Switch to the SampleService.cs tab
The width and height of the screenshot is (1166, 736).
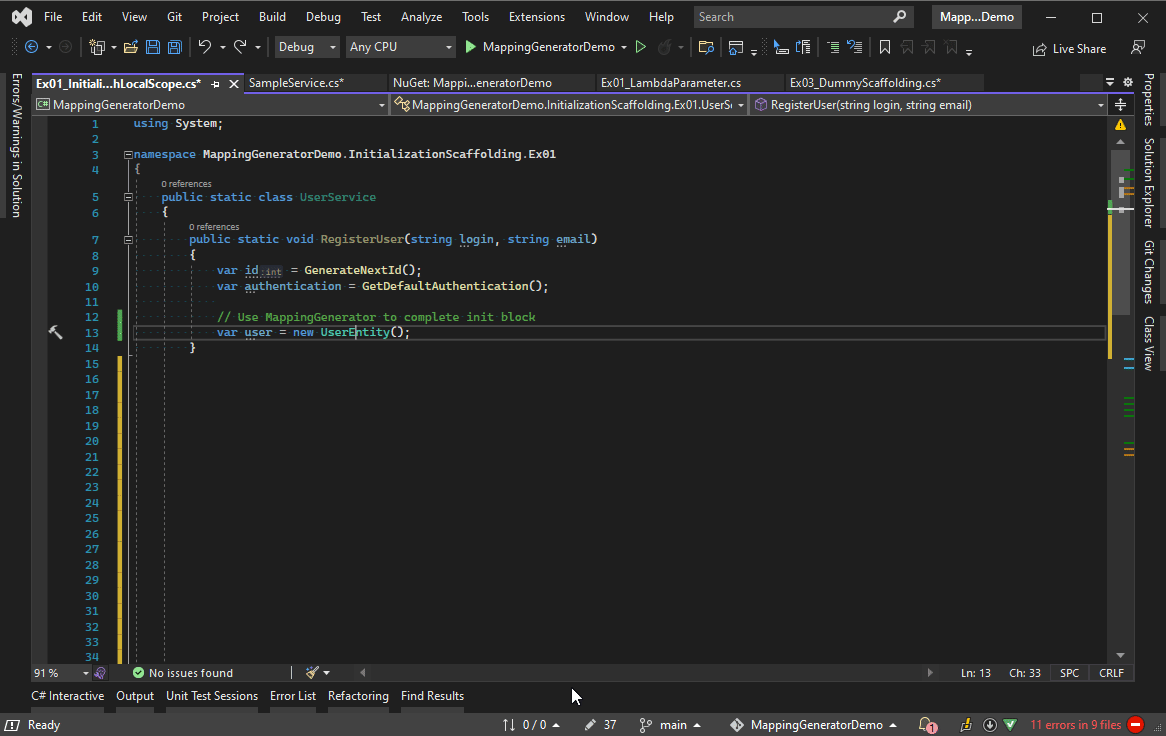pos(316,82)
